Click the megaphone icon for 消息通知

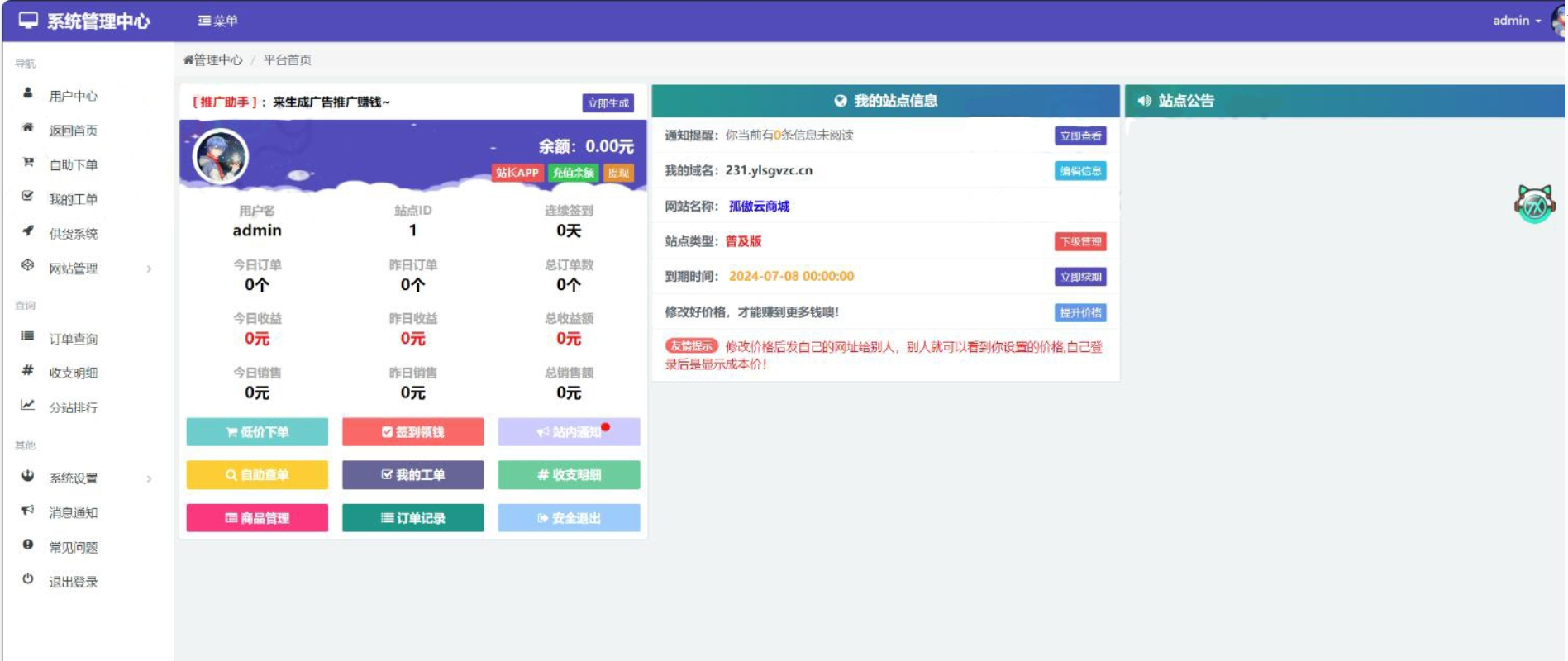[28, 511]
